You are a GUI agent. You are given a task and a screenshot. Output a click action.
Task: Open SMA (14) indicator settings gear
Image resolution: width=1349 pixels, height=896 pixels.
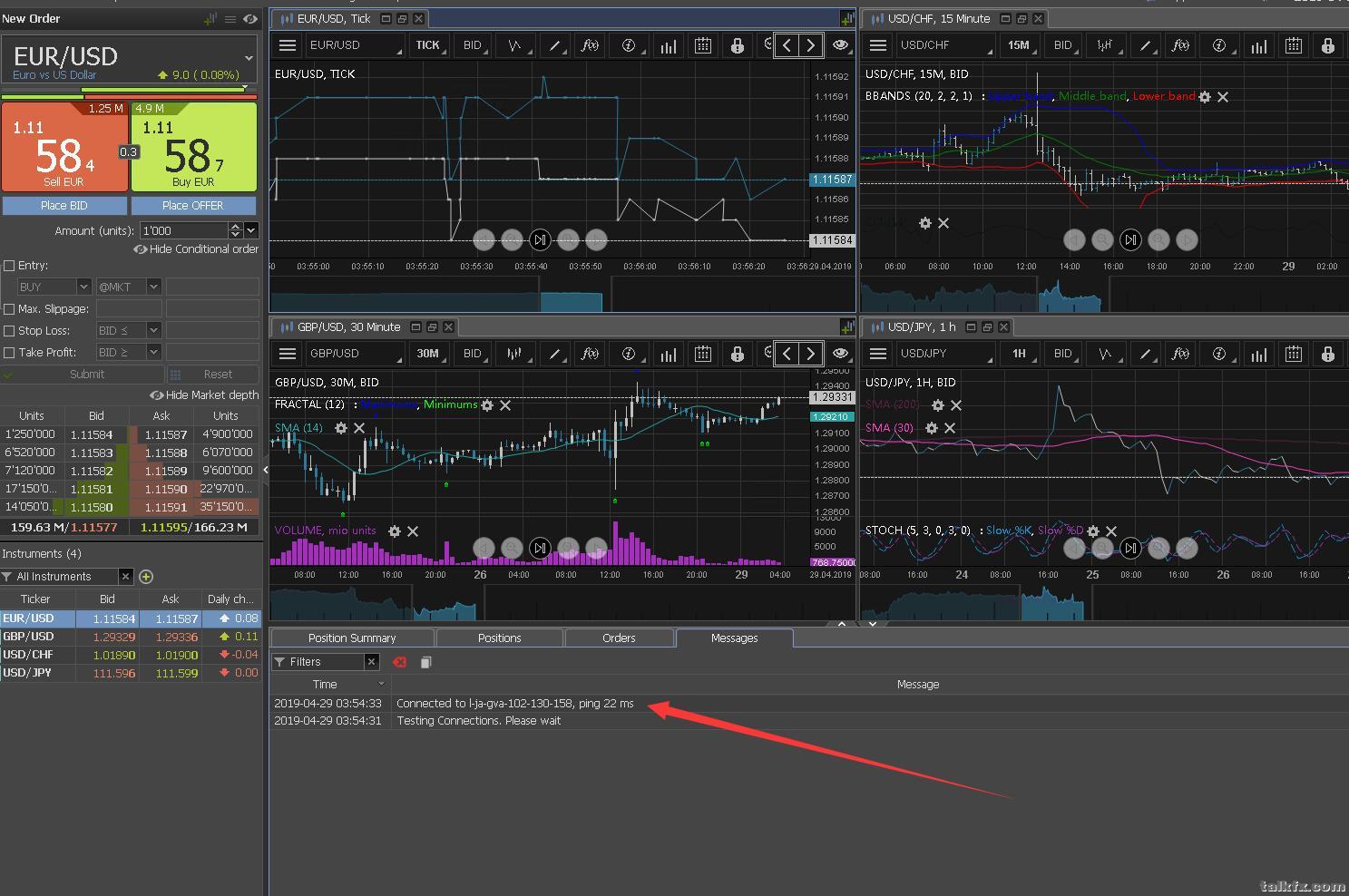click(340, 428)
